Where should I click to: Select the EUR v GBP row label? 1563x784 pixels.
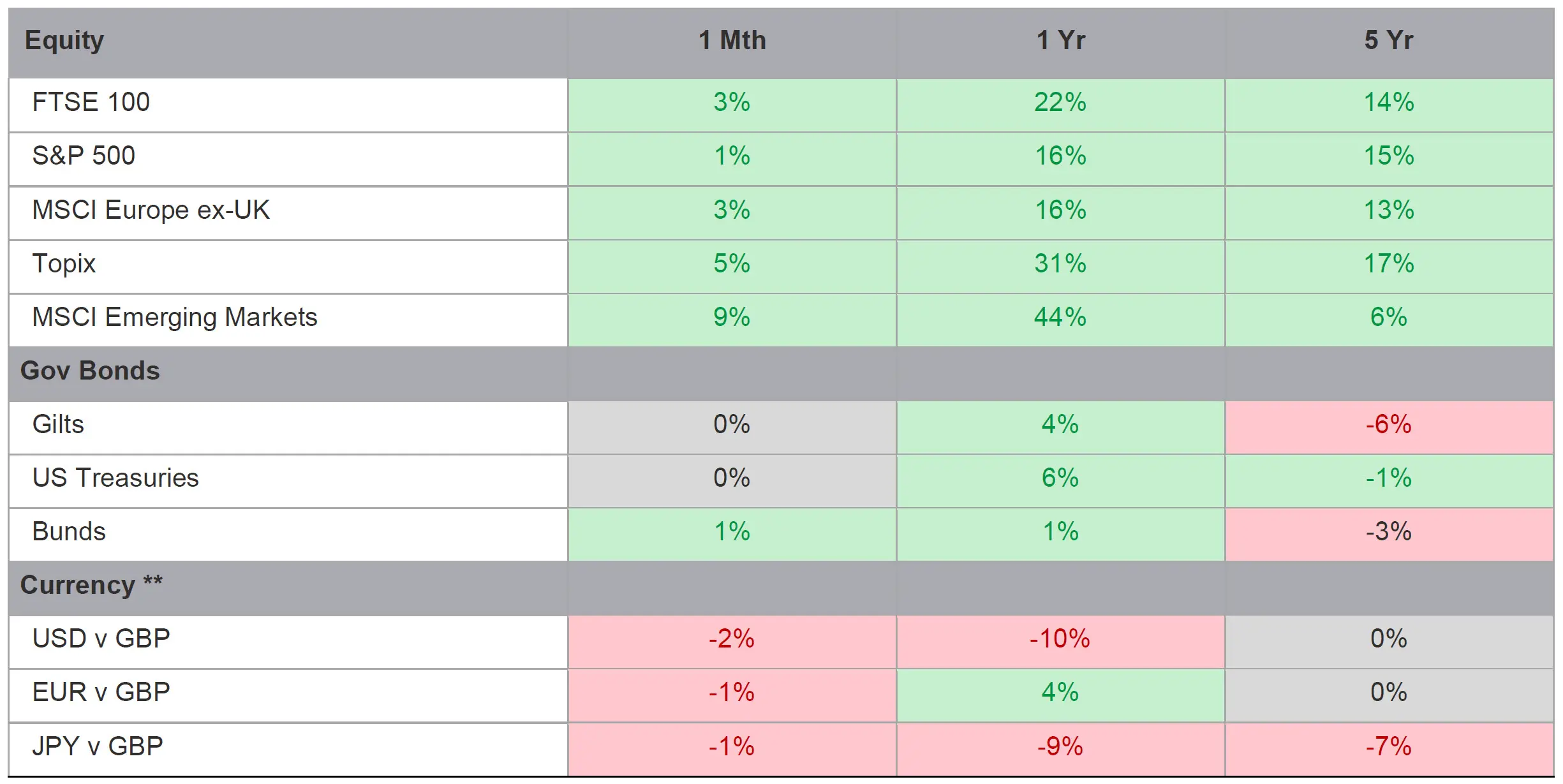(101, 693)
